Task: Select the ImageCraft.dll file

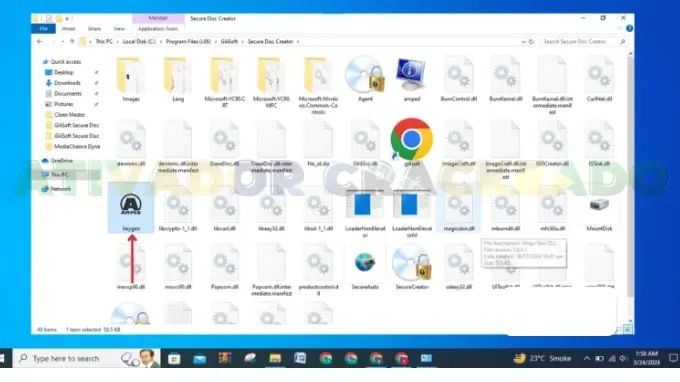Action: click(x=458, y=144)
